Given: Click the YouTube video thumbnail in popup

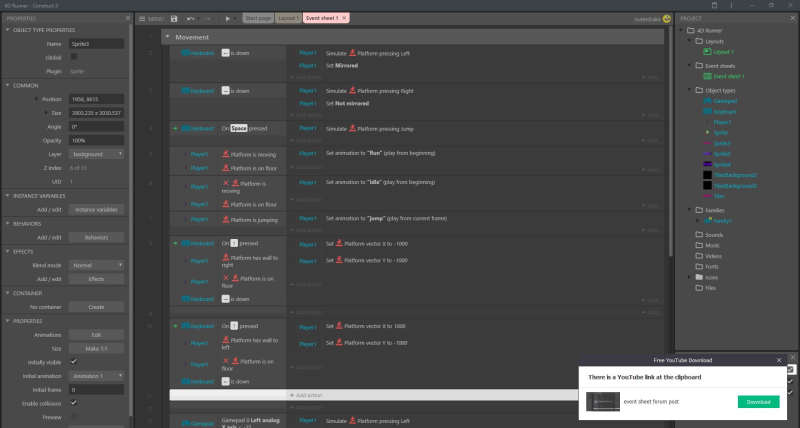Looking at the screenshot, I should pos(603,401).
